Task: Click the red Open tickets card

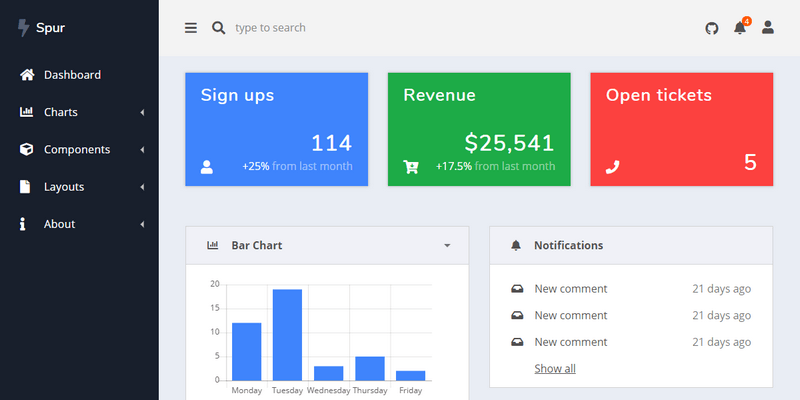Action: [x=680, y=129]
